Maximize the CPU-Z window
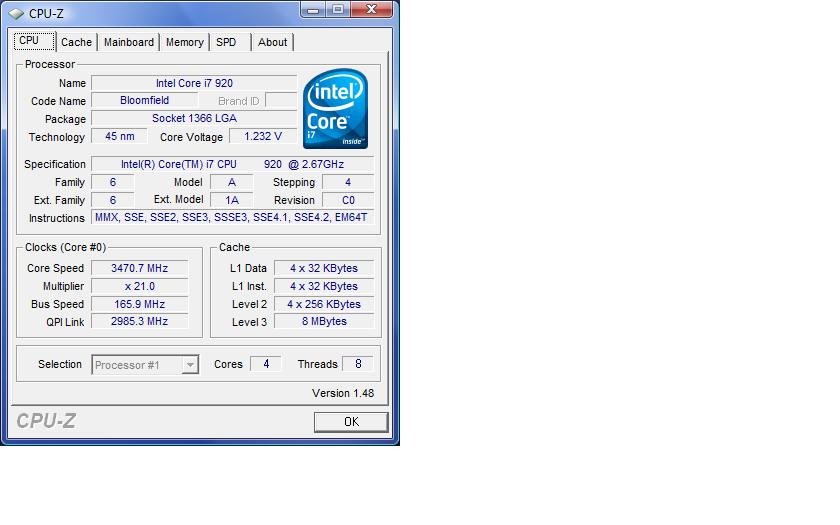840x525 pixels. coord(338,10)
